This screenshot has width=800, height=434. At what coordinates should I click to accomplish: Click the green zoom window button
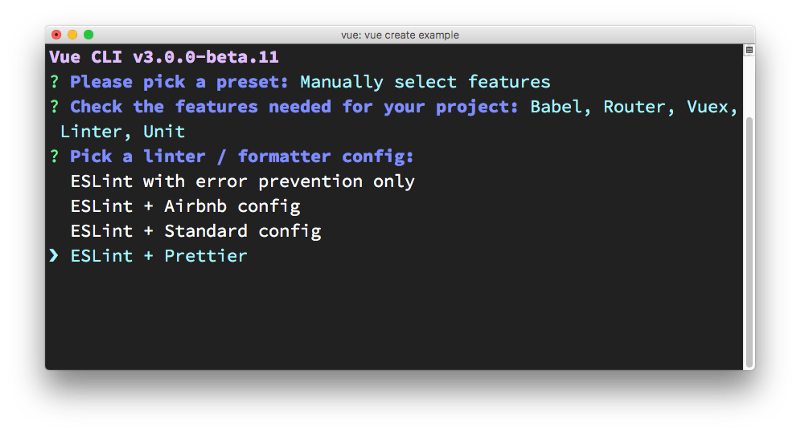88,35
